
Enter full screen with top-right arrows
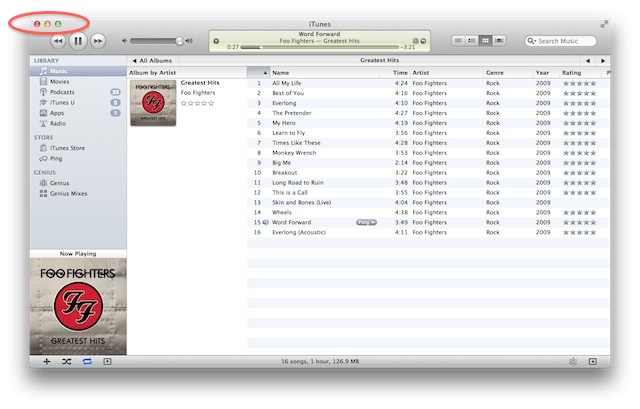coord(604,24)
